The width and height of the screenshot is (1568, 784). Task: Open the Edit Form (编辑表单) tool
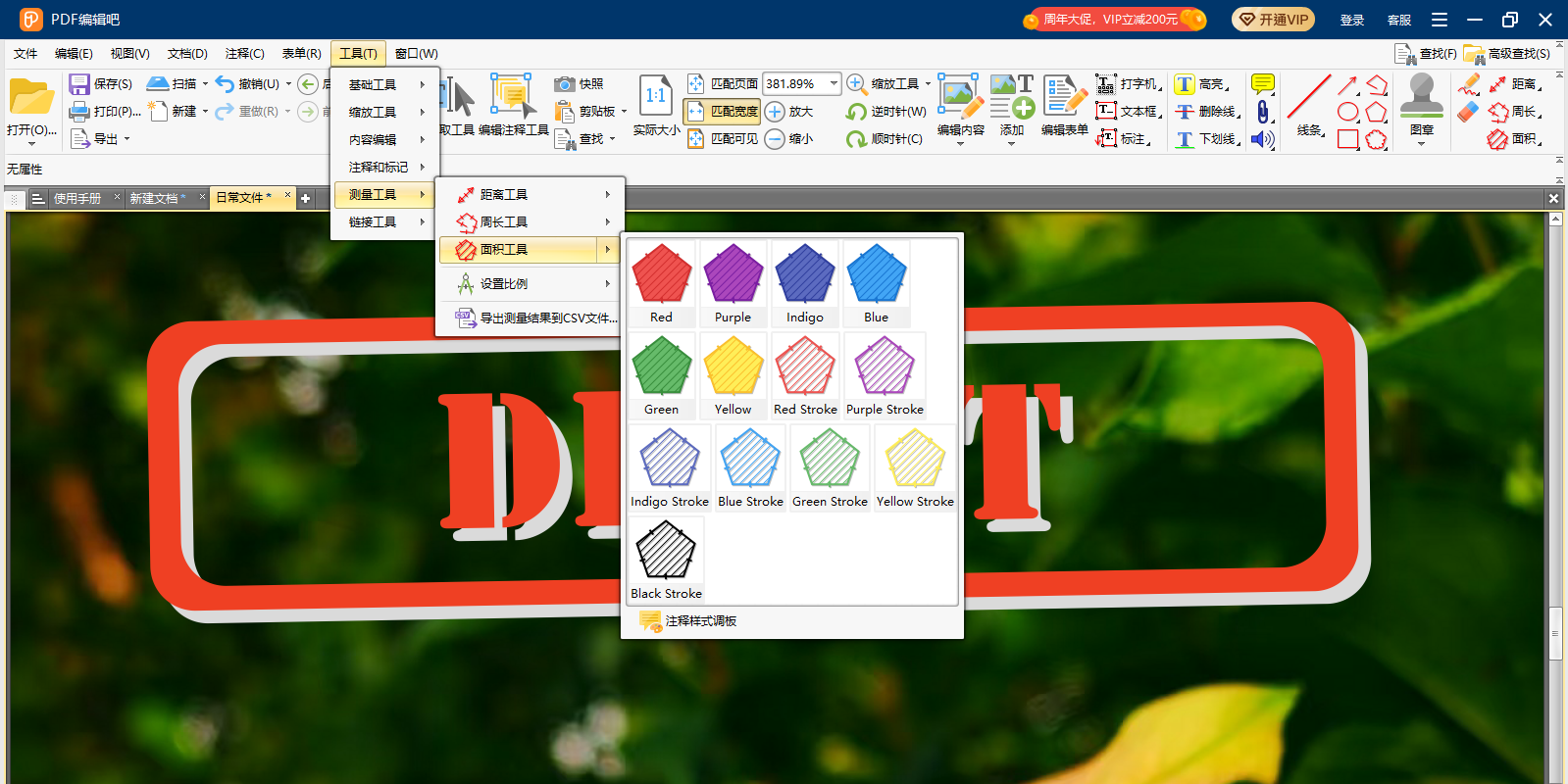(x=1064, y=104)
